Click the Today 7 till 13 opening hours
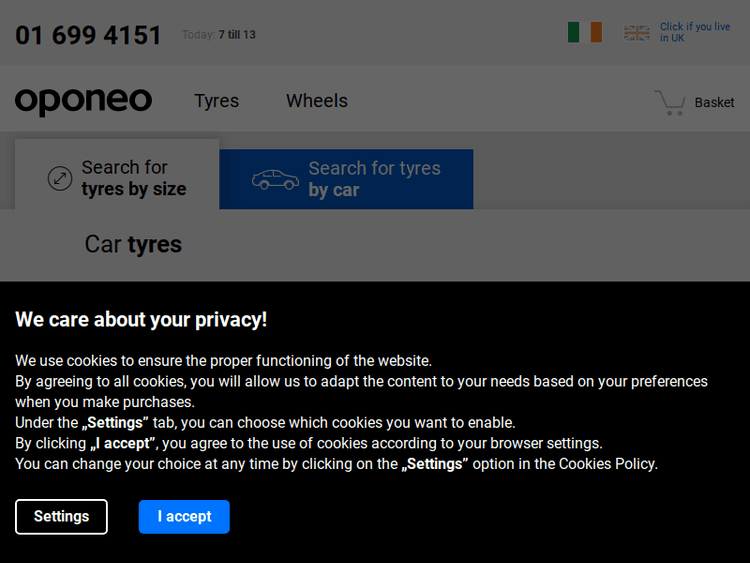The height and width of the screenshot is (563, 750). (219, 35)
